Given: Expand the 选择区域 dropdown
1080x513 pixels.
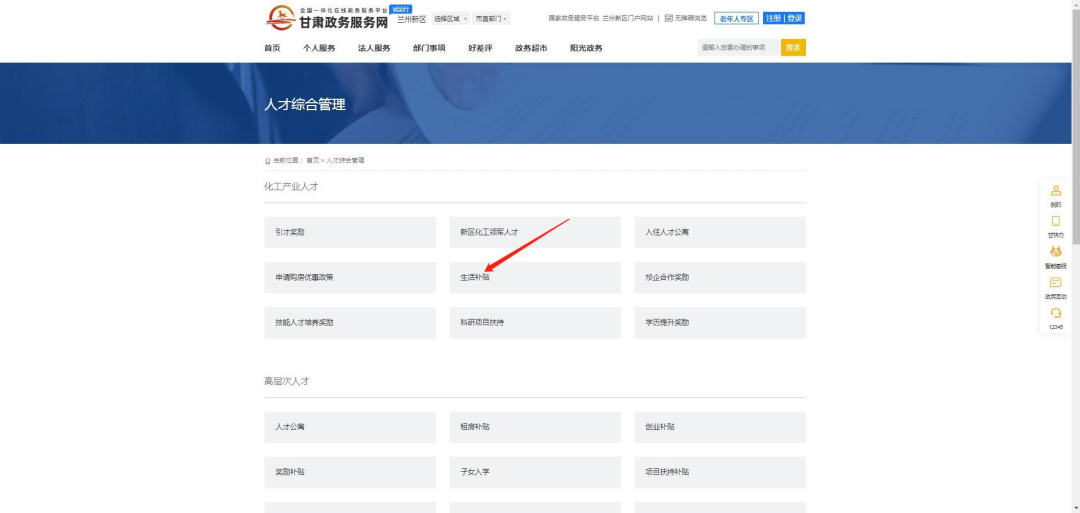Looking at the screenshot, I should click(x=450, y=19).
